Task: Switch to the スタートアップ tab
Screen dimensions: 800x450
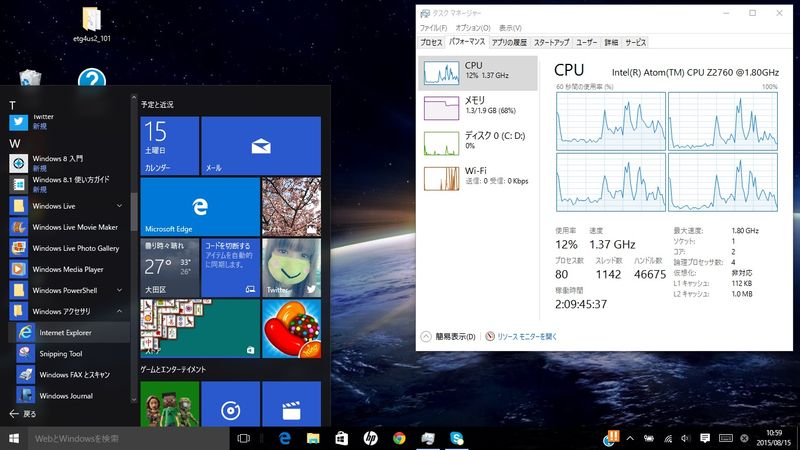Action: (551, 42)
